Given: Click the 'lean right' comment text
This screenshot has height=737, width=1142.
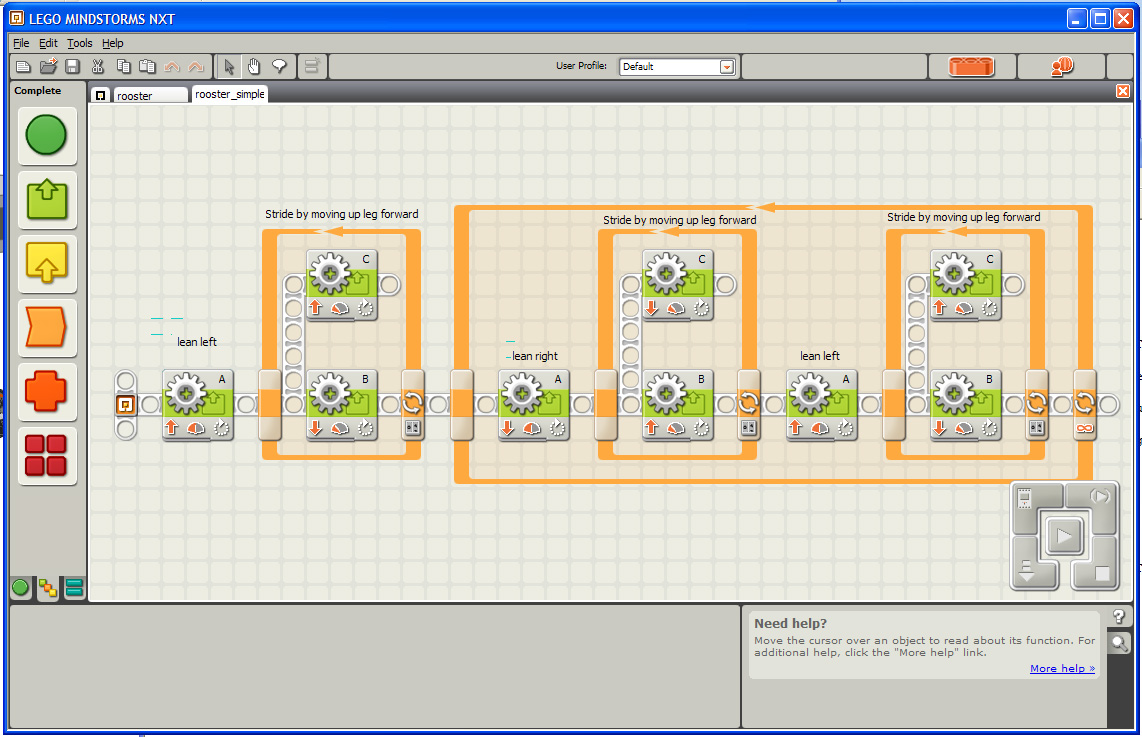Looking at the screenshot, I should click(x=535, y=356).
